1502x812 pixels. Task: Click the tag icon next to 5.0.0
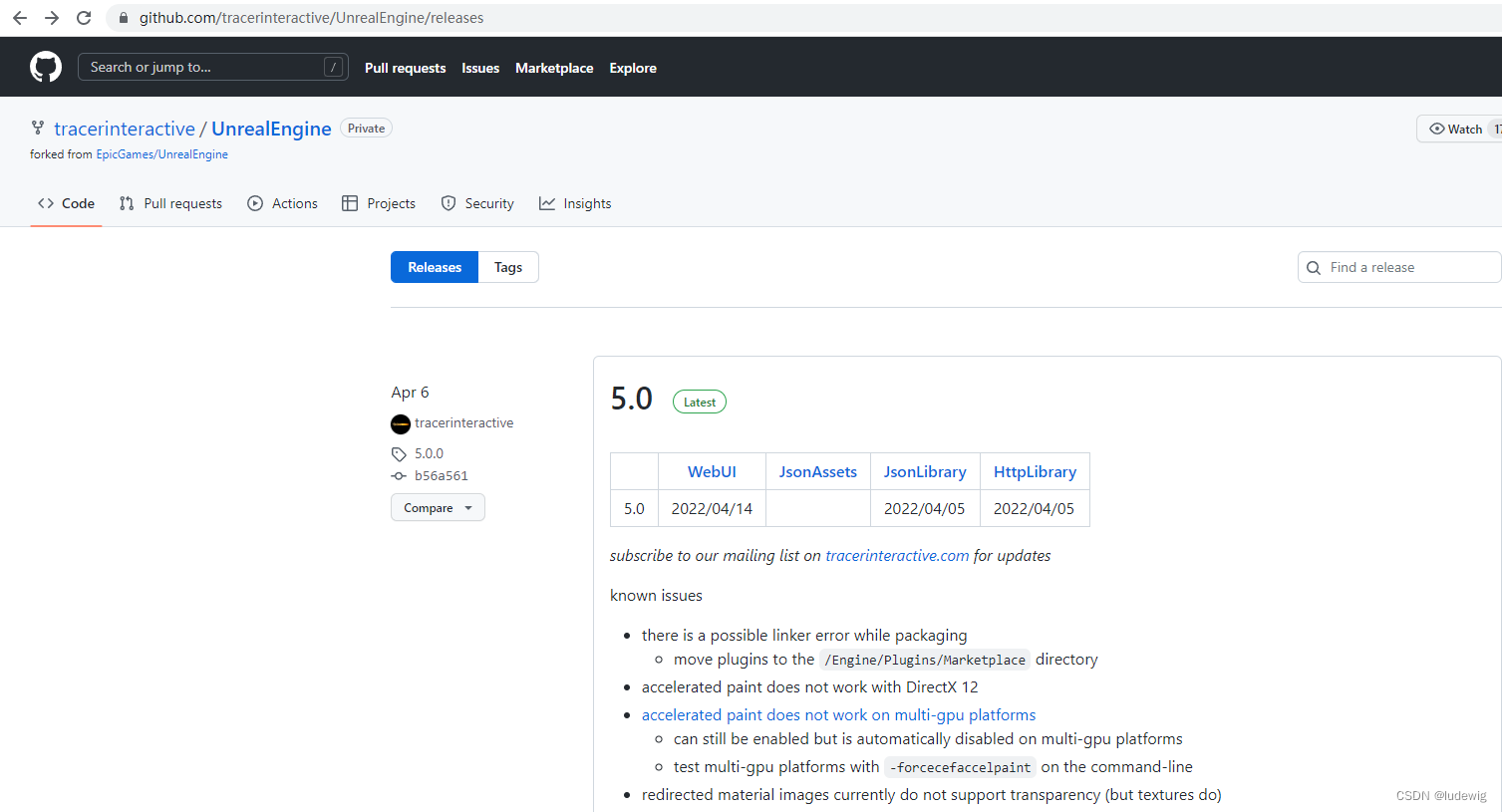[399, 454]
